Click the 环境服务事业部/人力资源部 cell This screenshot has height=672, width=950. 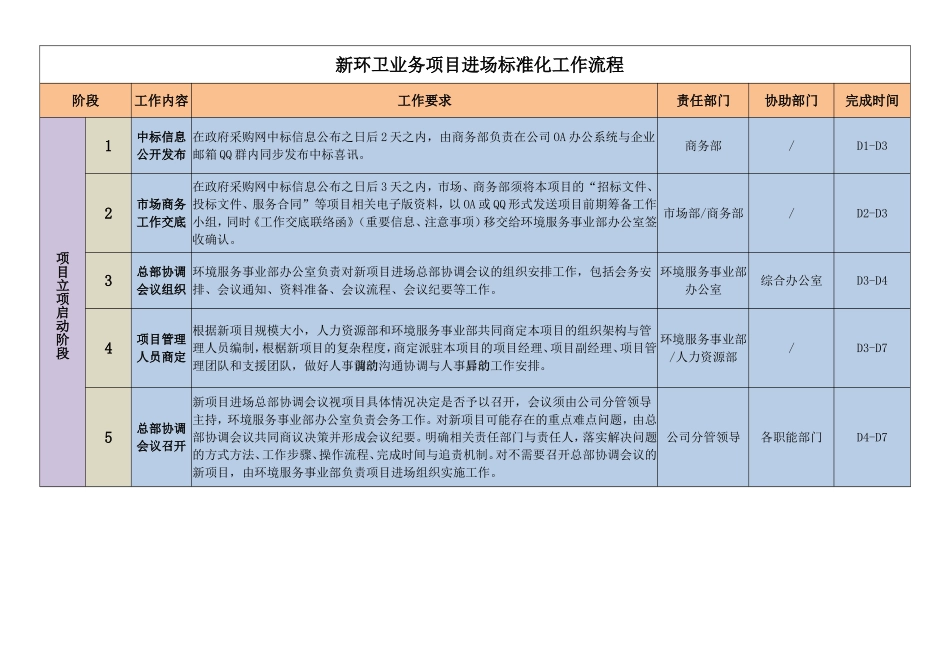pos(703,348)
